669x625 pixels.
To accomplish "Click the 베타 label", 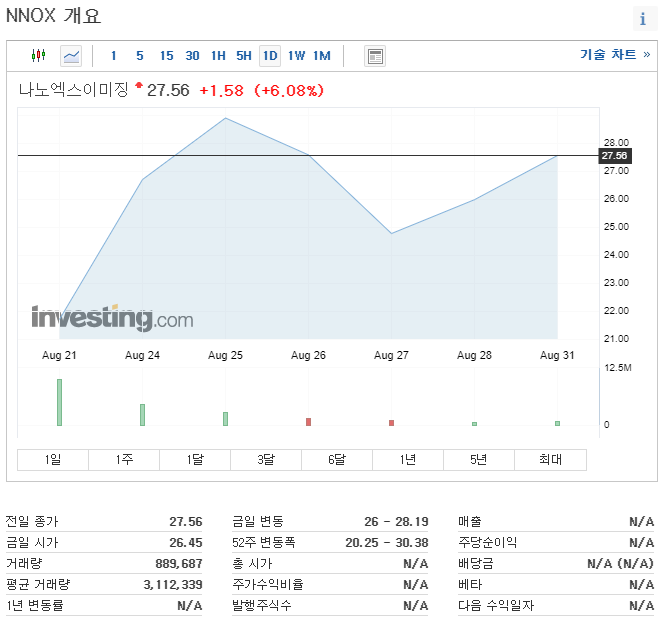I will (x=470, y=584).
